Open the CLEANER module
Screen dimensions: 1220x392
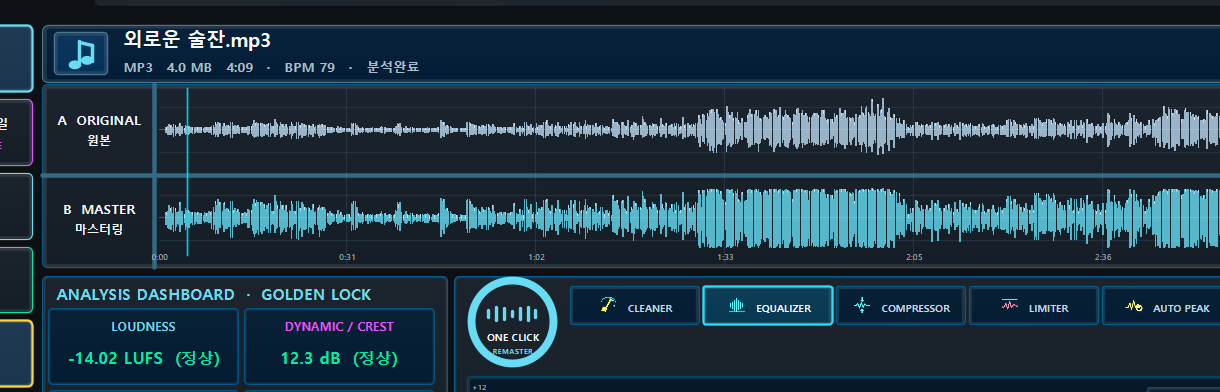click(634, 306)
